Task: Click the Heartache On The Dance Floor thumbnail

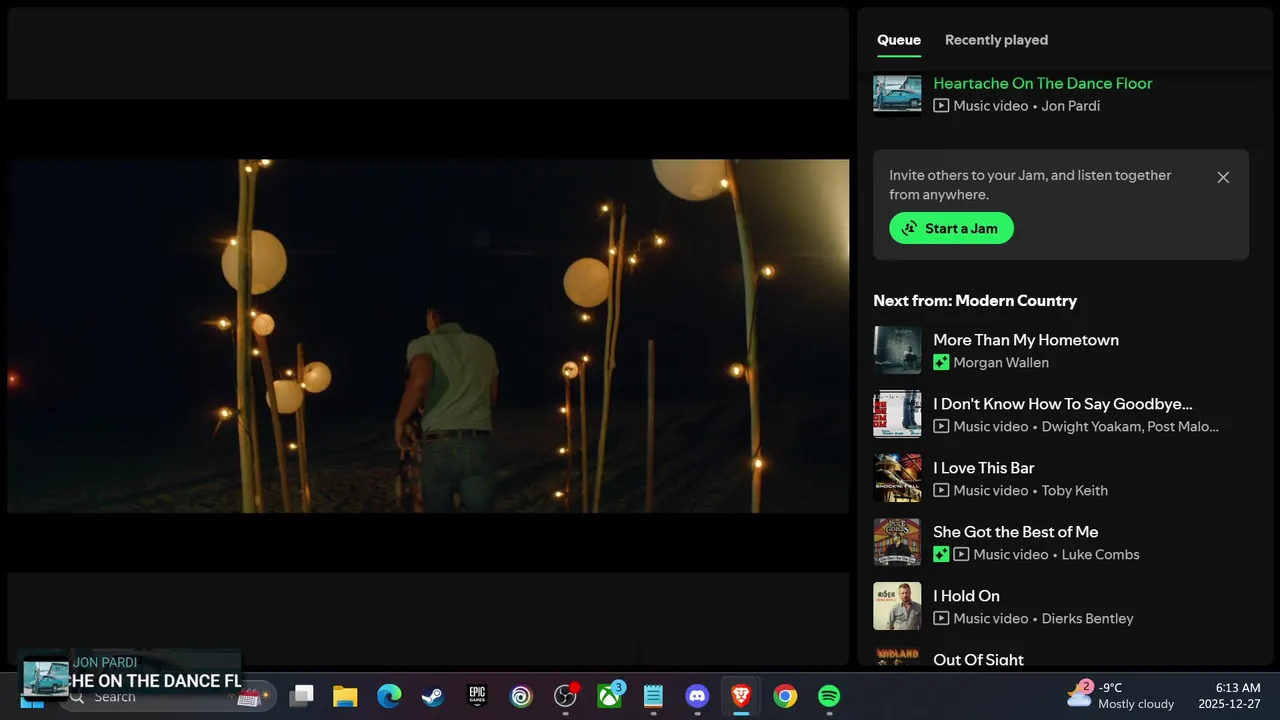Action: pos(897,94)
